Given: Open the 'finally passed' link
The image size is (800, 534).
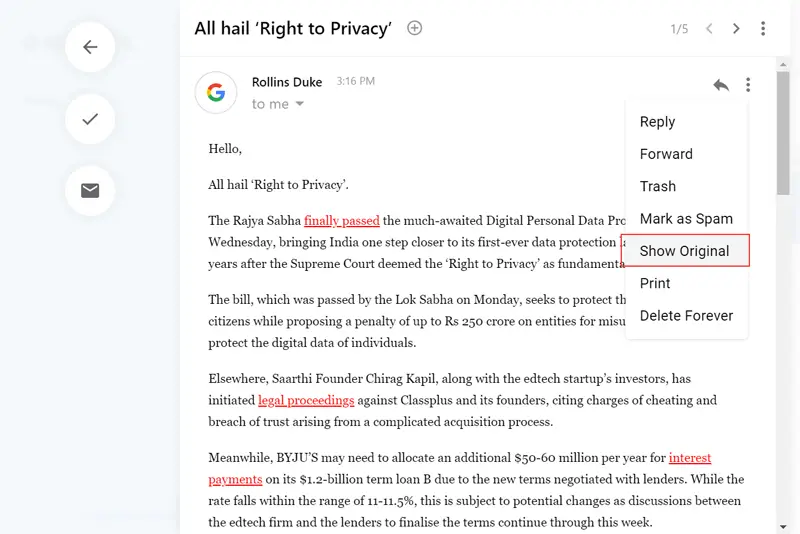Looking at the screenshot, I should coord(342,221).
